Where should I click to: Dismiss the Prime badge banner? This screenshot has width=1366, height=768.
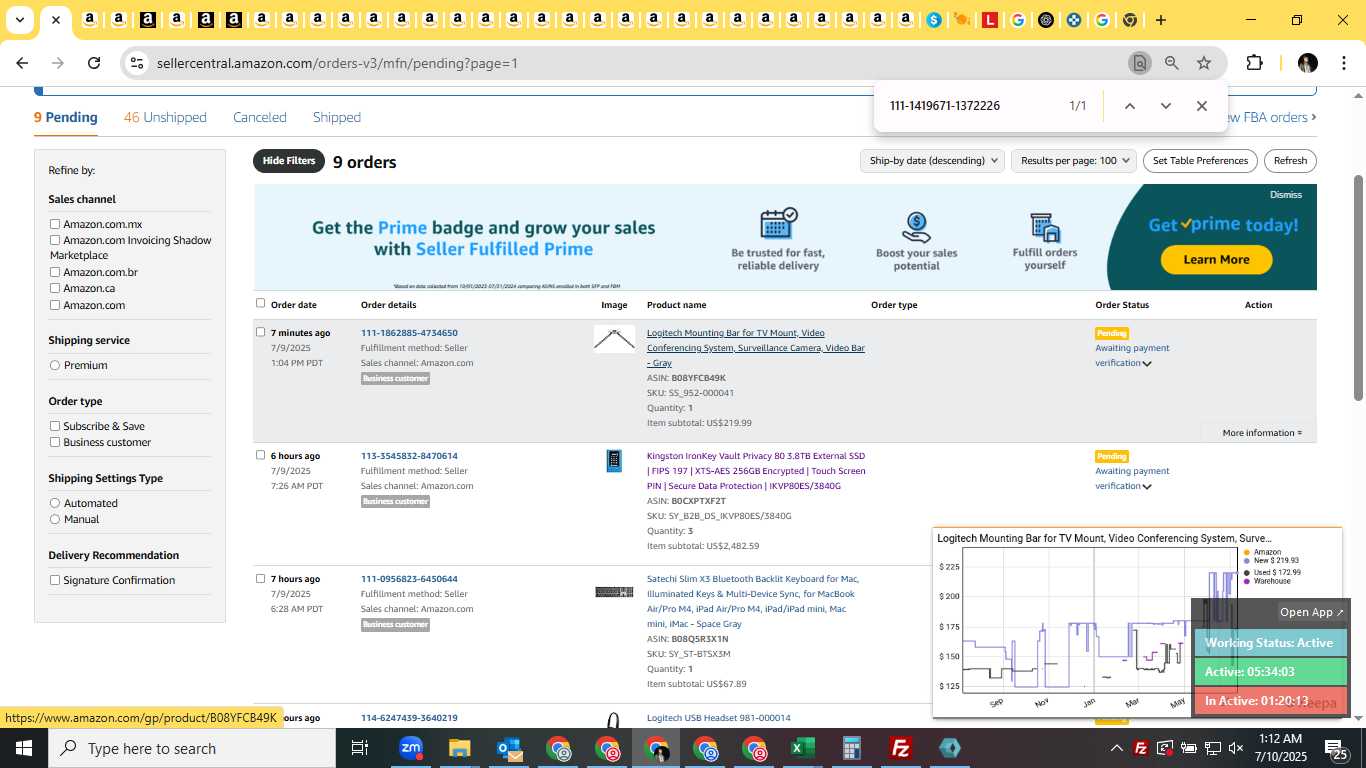[1286, 195]
